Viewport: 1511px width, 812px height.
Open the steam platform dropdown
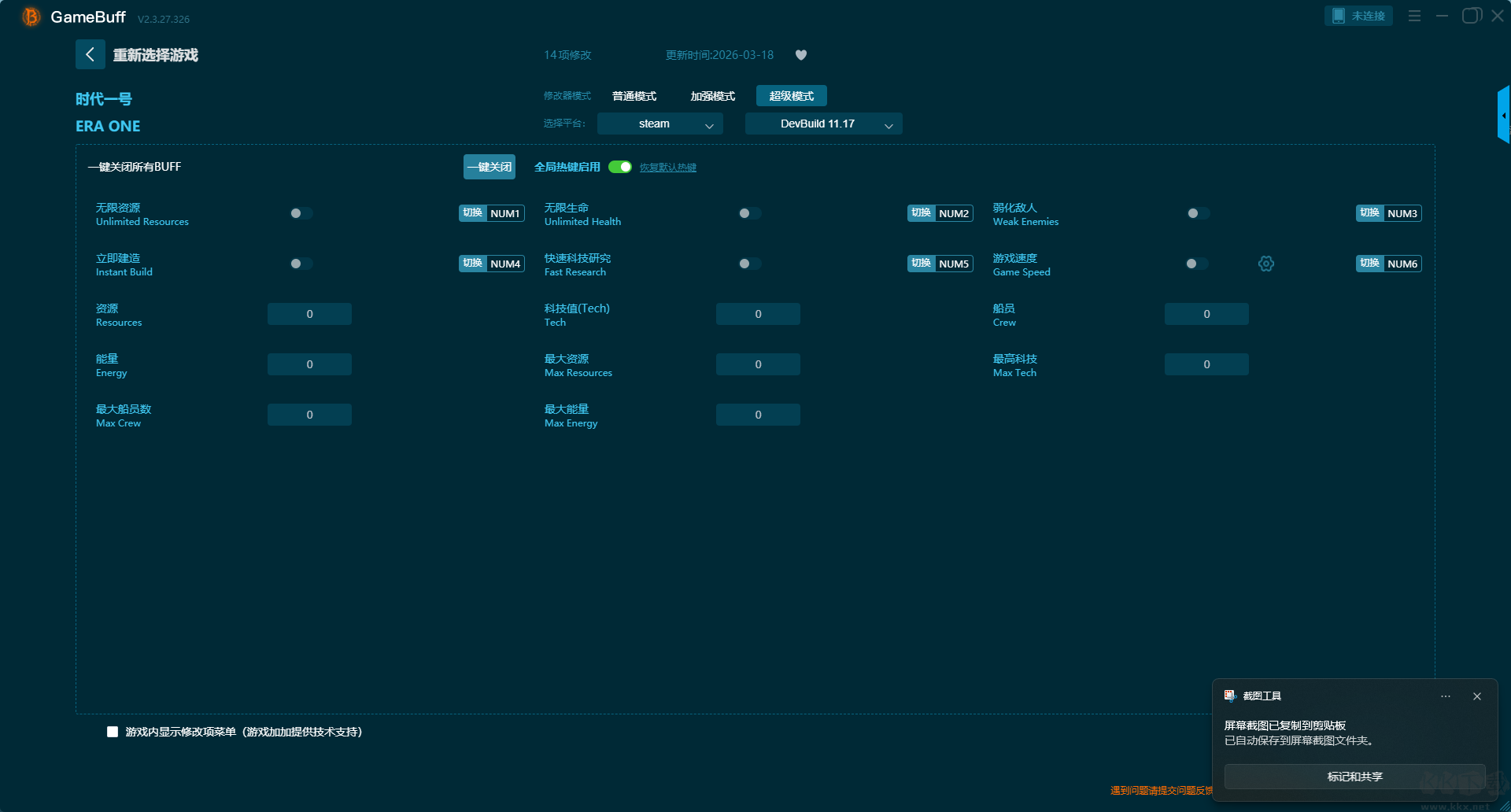659,124
